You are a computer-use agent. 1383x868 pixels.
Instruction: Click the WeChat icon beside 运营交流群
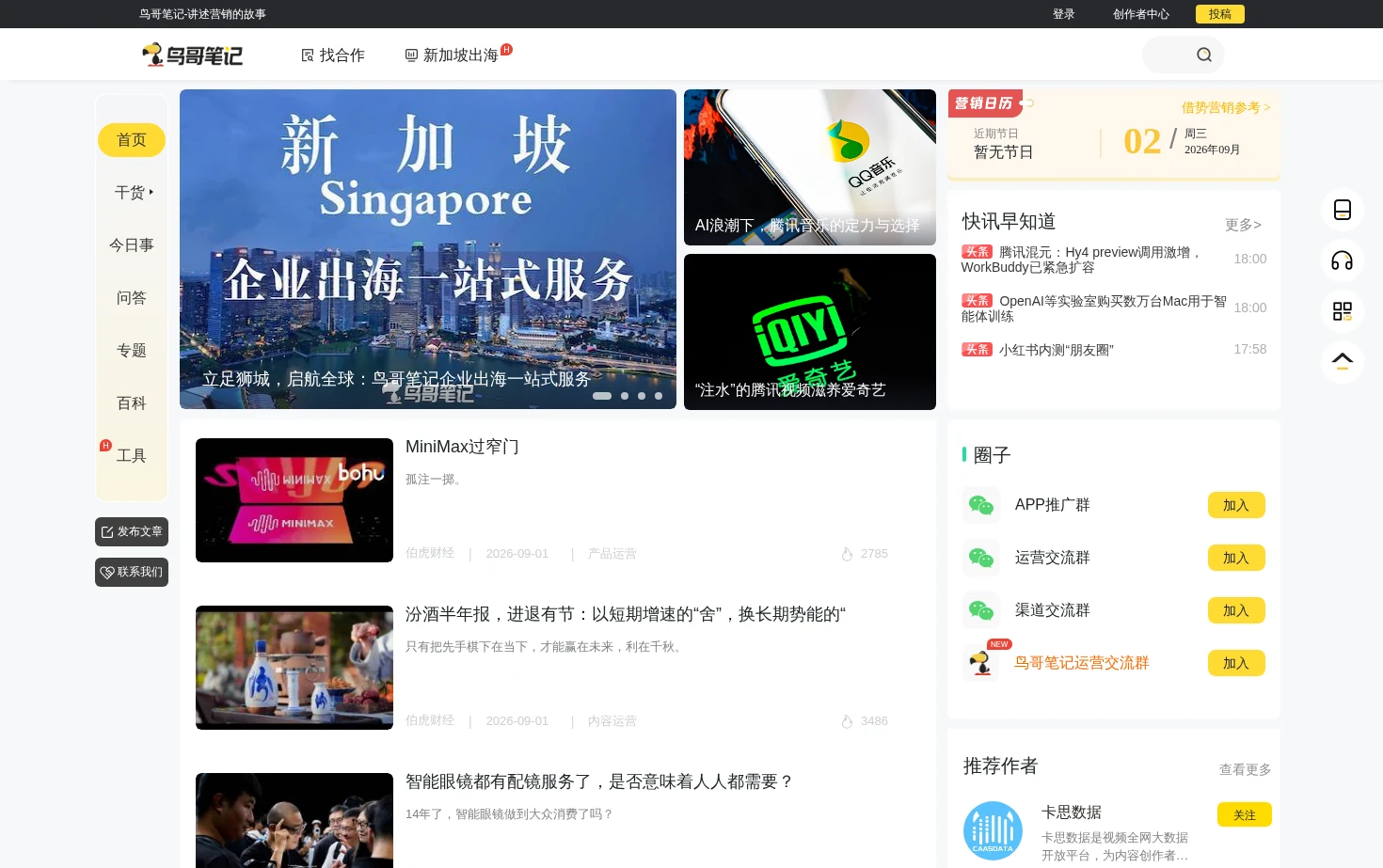pos(981,558)
